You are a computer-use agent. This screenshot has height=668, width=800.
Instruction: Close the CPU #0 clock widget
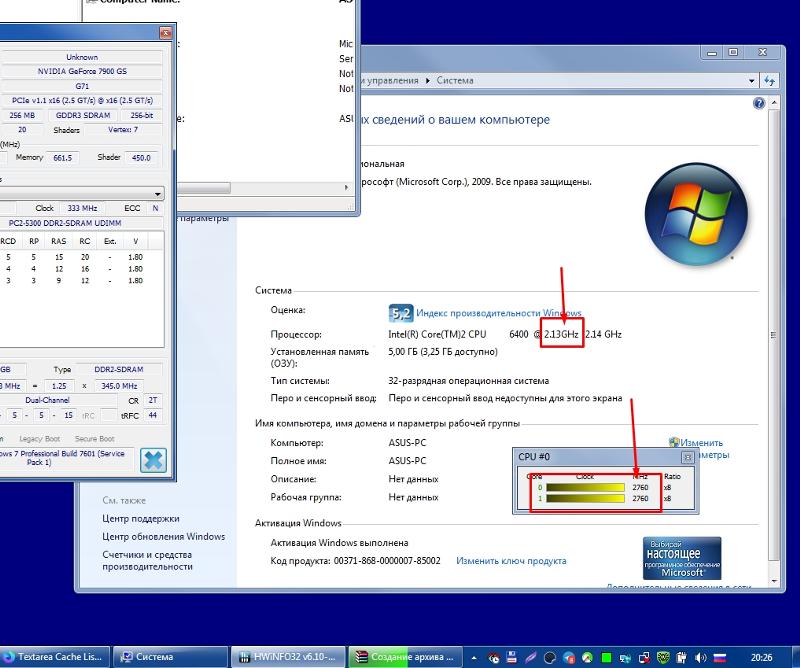click(x=687, y=457)
